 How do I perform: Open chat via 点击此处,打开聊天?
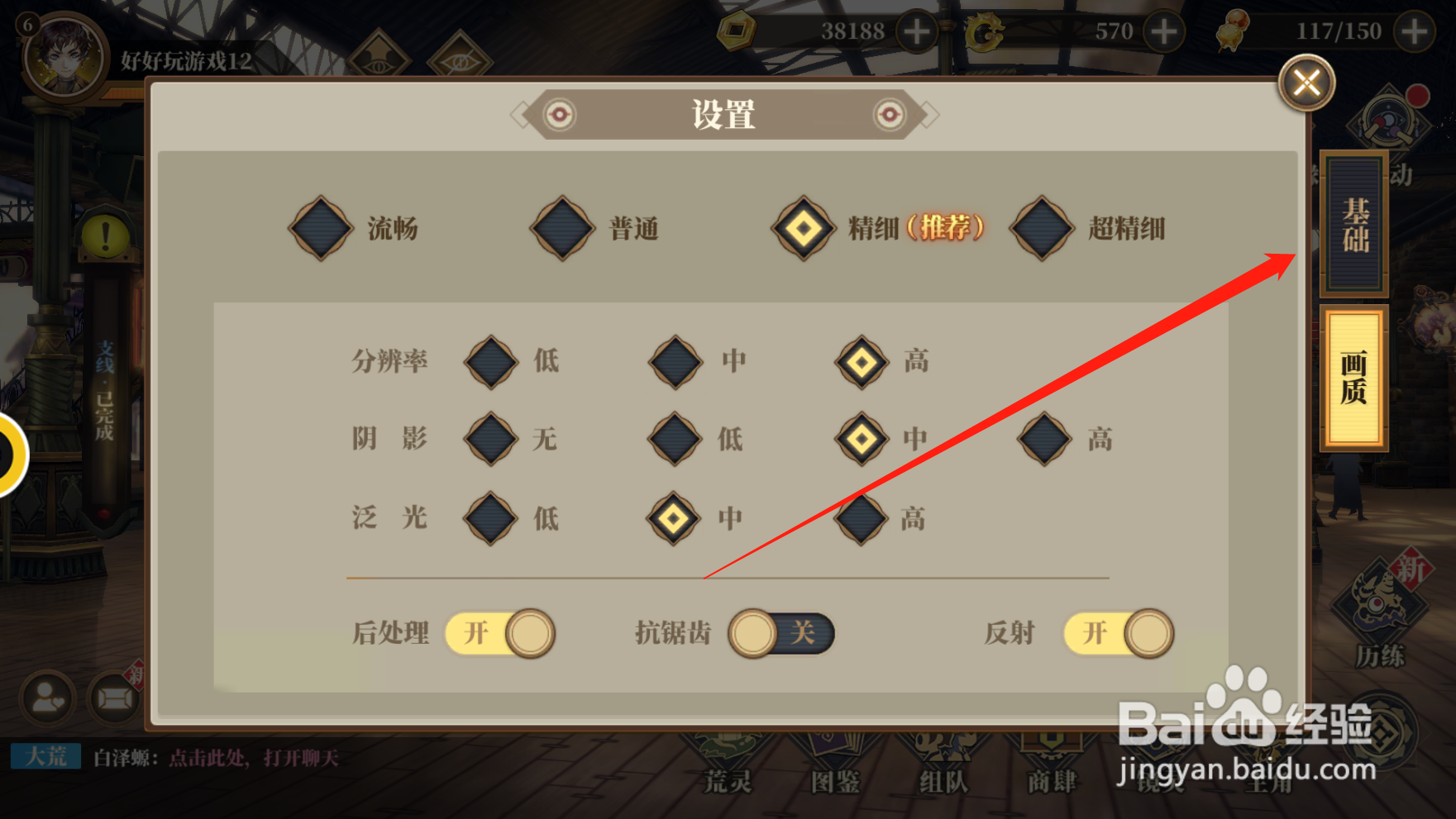[x=254, y=759]
